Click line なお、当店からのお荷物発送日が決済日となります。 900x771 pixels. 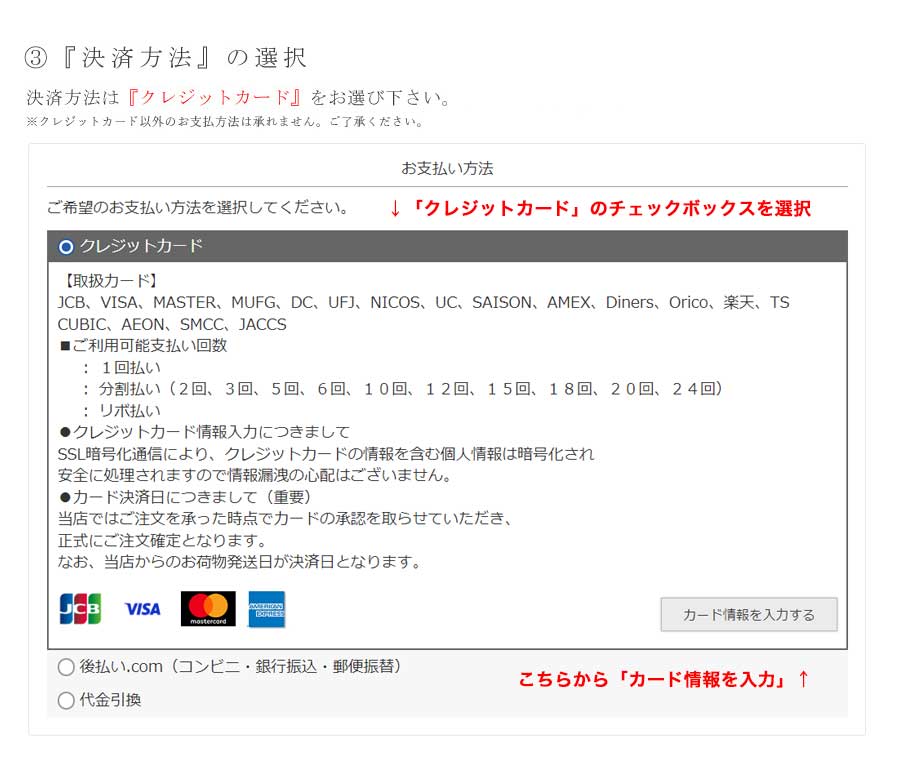pos(240,561)
